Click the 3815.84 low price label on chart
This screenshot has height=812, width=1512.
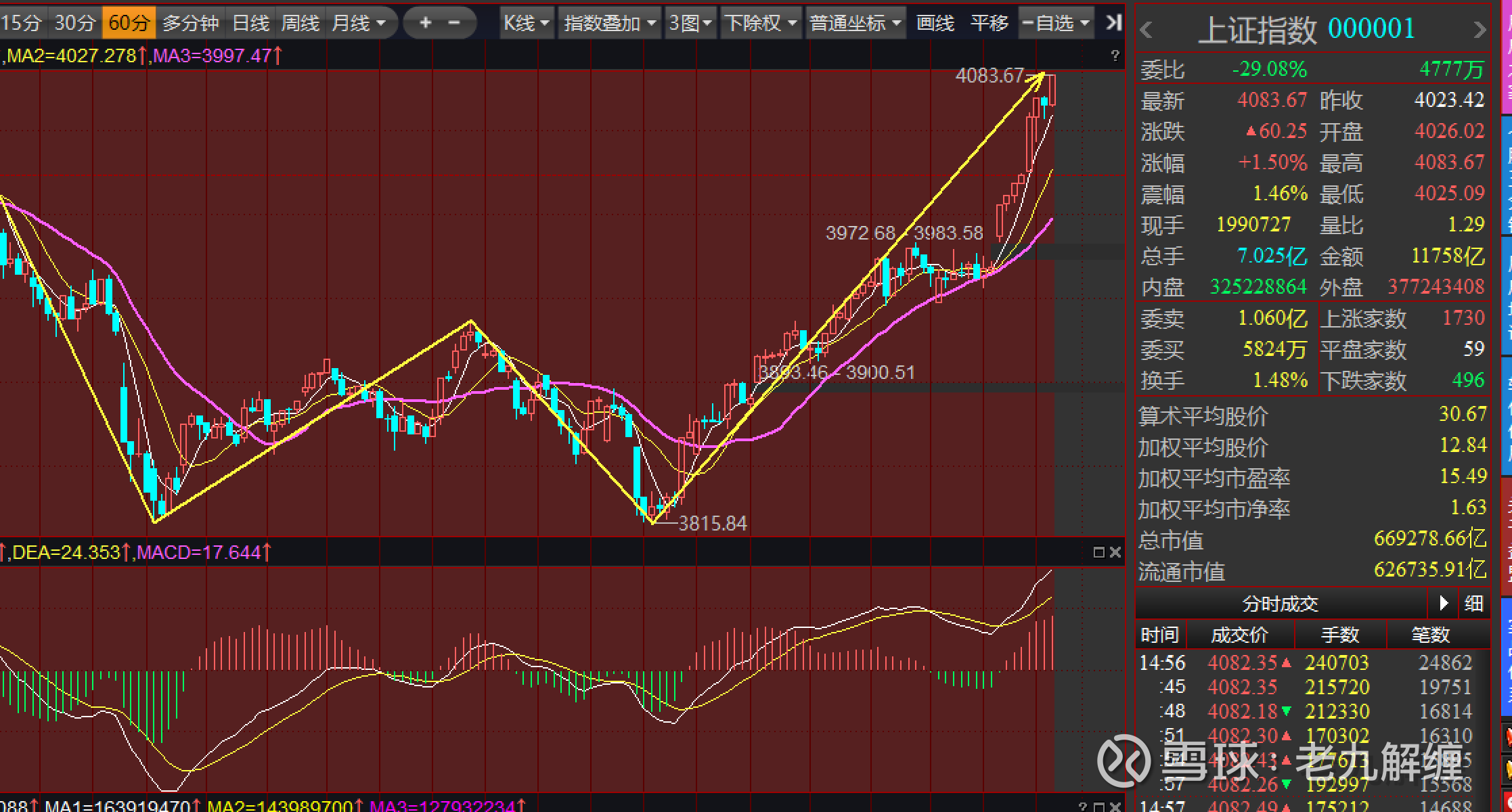point(712,523)
